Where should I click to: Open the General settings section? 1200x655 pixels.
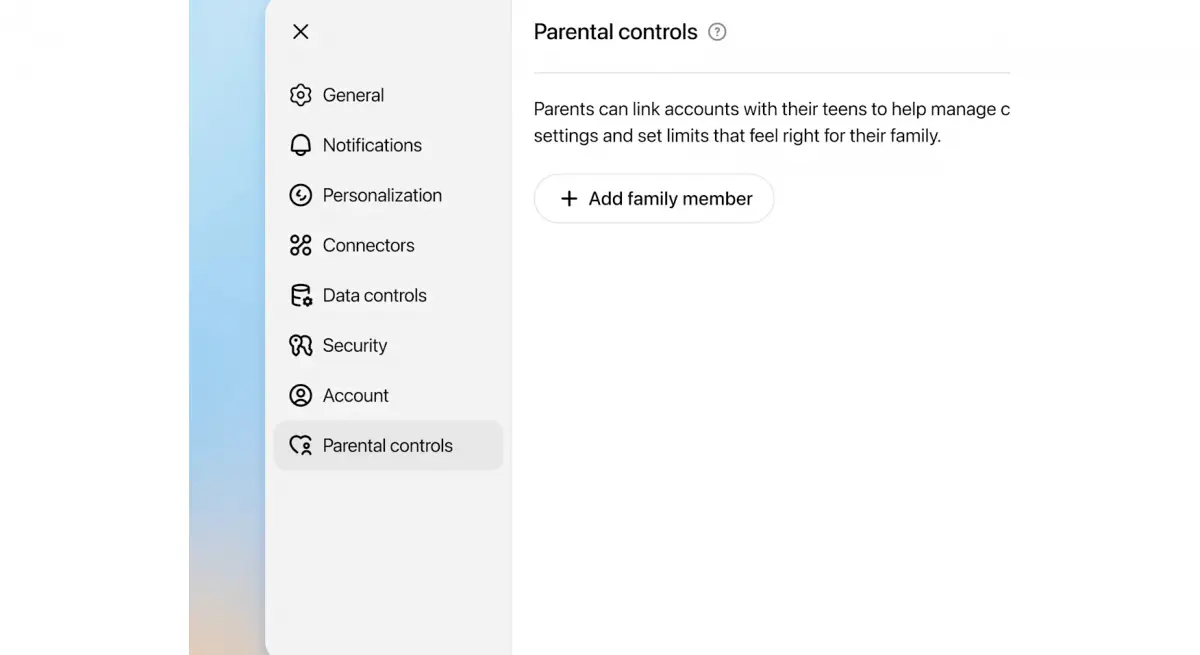tap(353, 95)
